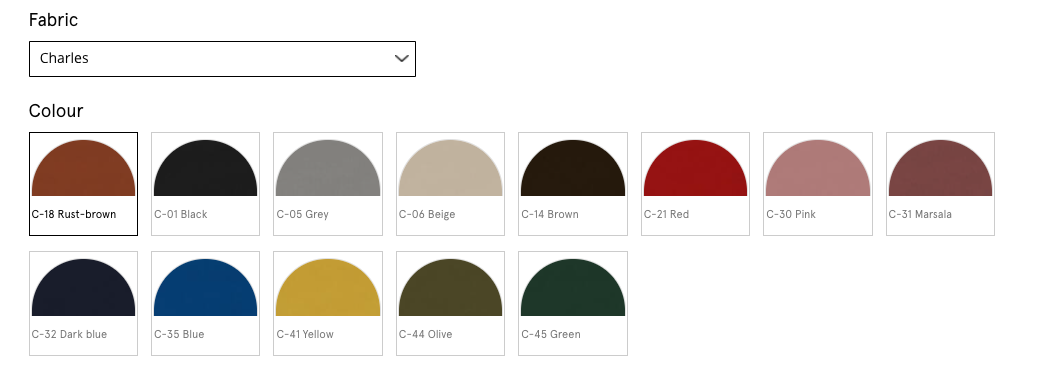This screenshot has width=1038, height=387.
Task: Pick the C-21 Red colour swatch
Action: tap(695, 184)
